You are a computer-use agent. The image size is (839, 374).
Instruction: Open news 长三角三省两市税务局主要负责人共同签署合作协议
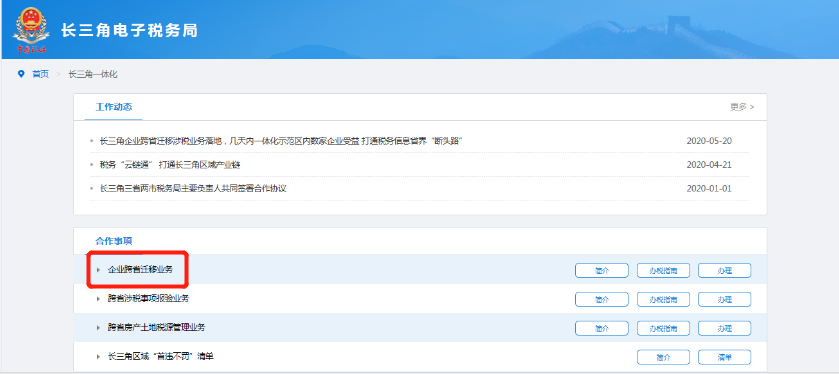tap(194, 188)
